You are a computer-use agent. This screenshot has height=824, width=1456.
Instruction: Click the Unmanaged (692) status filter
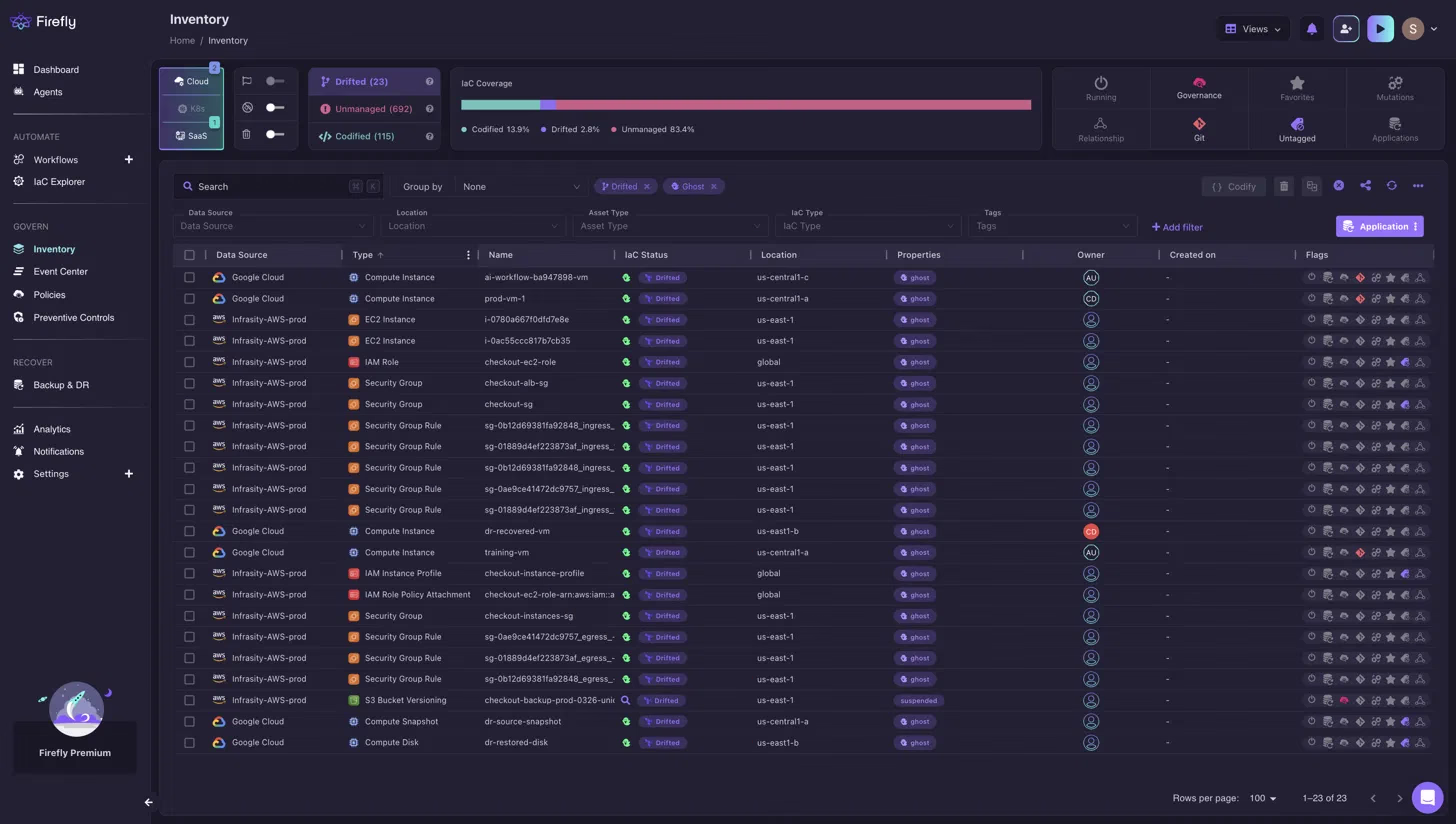pyautogui.click(x=373, y=109)
